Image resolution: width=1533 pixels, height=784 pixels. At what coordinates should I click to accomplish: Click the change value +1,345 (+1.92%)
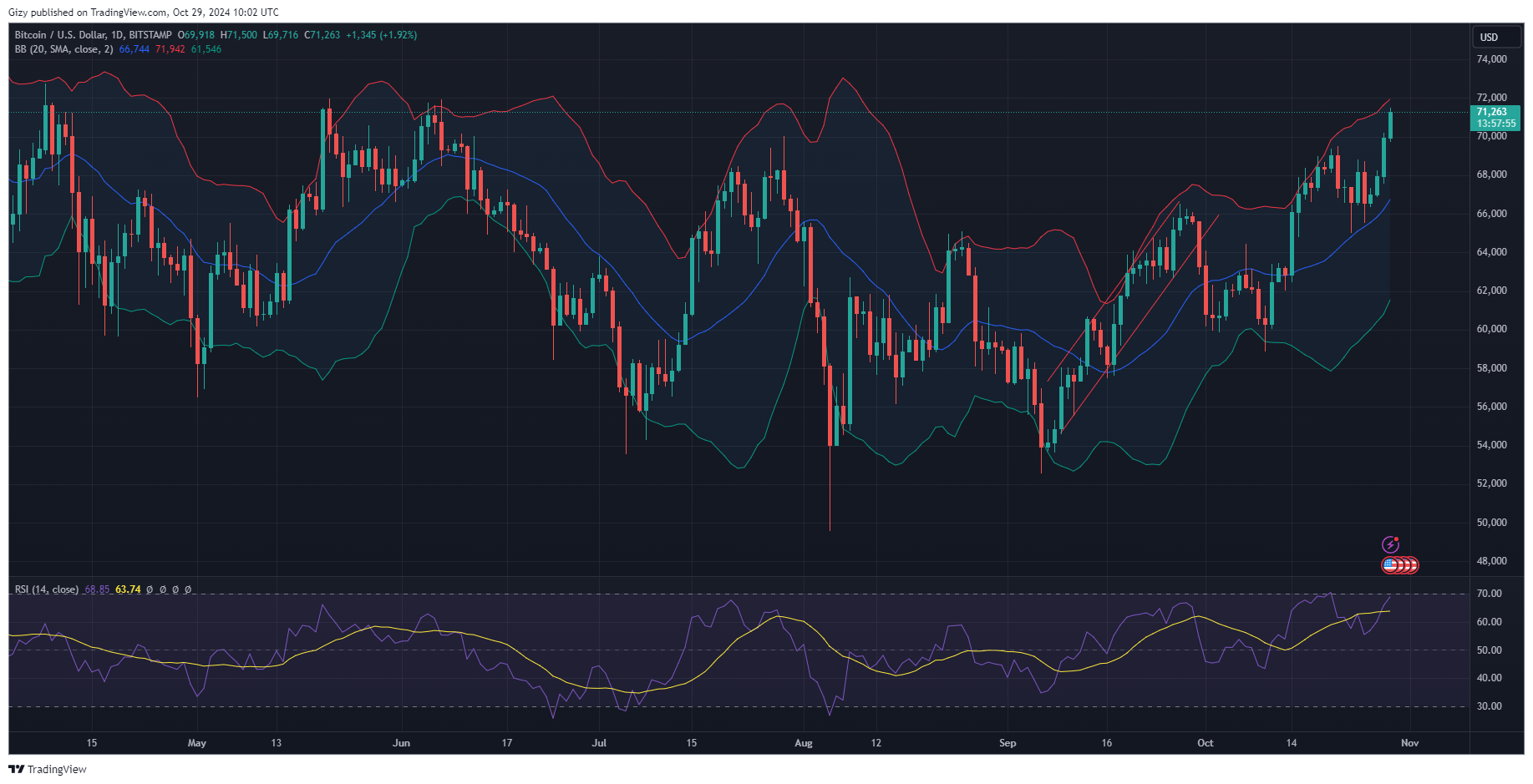pyautogui.click(x=382, y=35)
